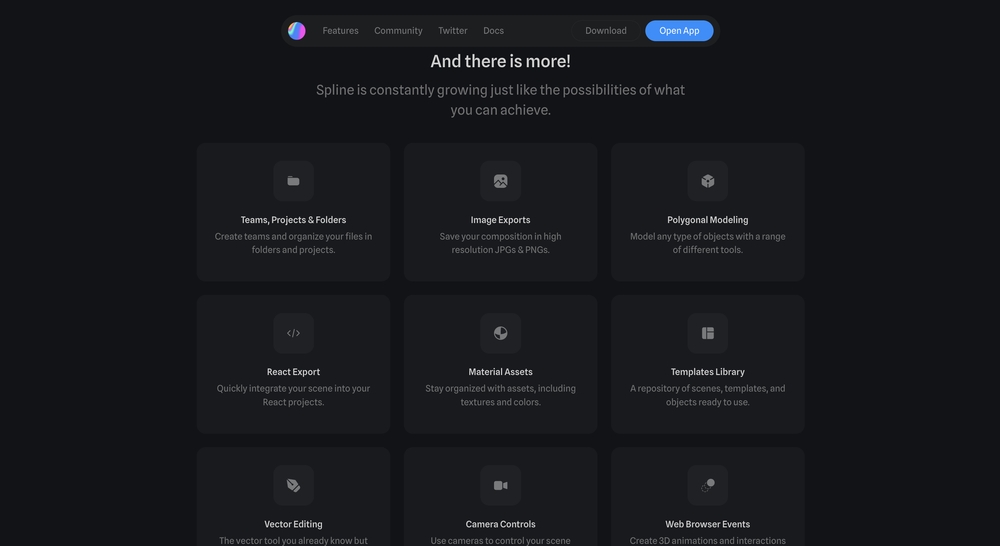1000x546 pixels.
Task: Click the Material Assets sphere icon
Action: 500,333
